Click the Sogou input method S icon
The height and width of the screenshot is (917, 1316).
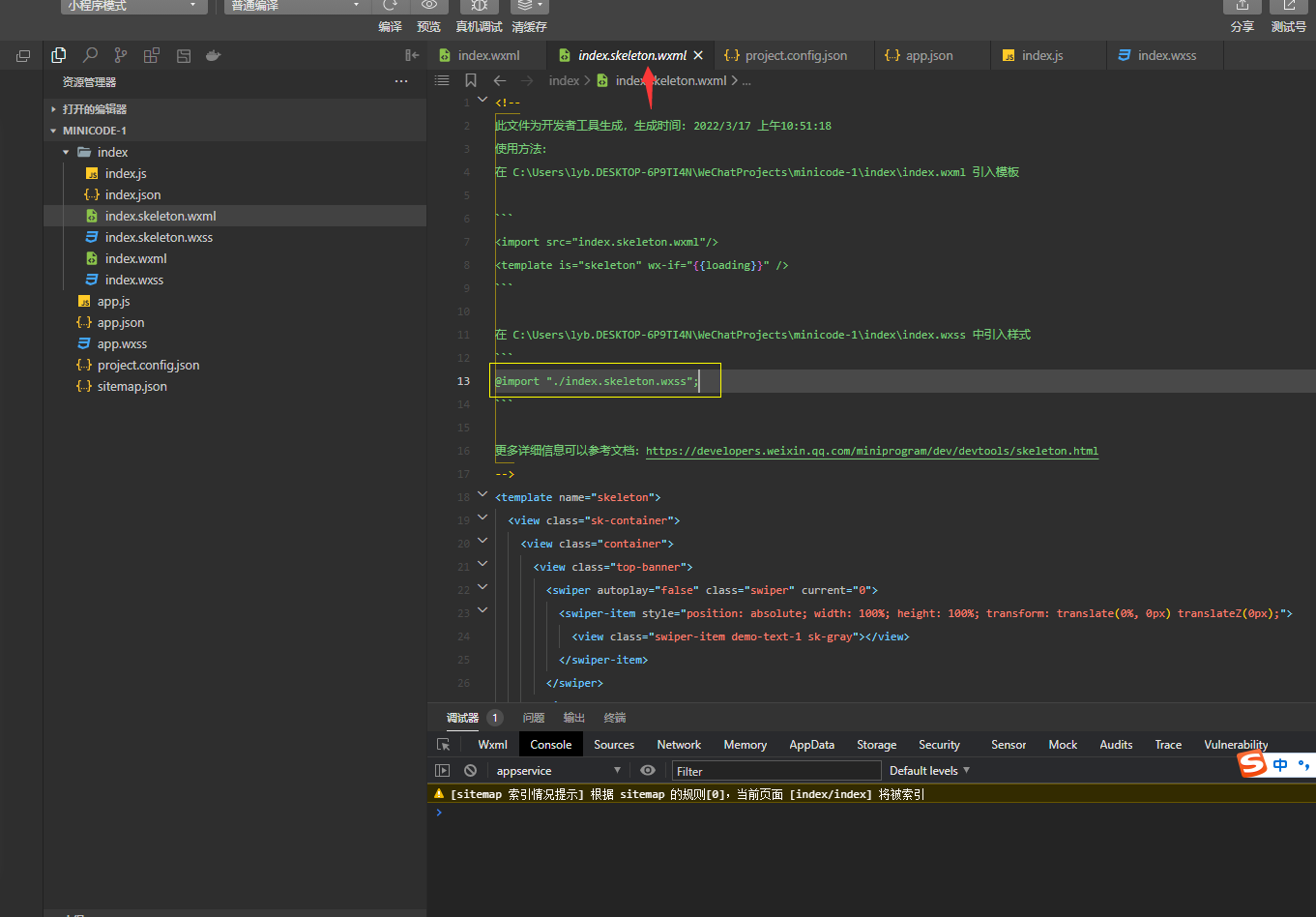click(1253, 765)
